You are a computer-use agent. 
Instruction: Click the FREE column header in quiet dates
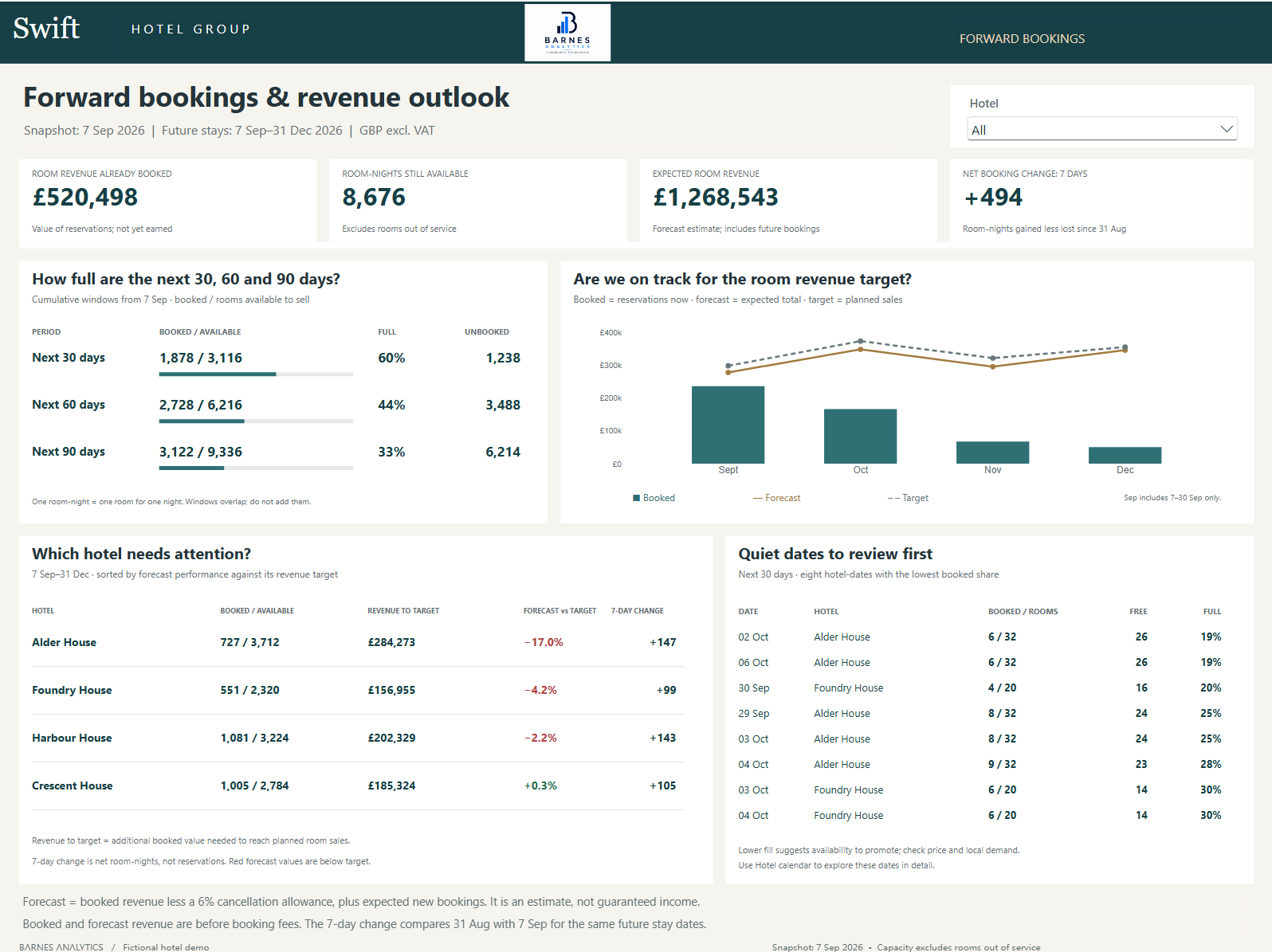(x=1138, y=612)
